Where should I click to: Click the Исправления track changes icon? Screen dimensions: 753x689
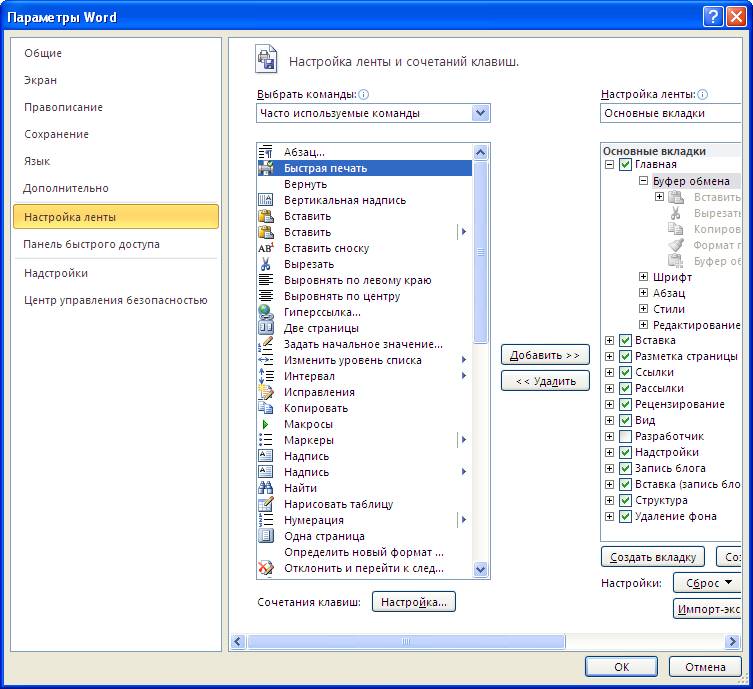point(266,392)
